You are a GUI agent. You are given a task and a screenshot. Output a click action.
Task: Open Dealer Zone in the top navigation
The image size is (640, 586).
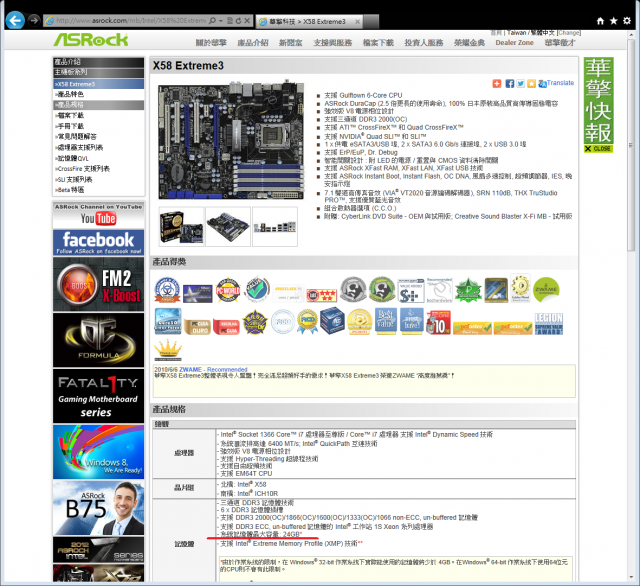point(514,42)
